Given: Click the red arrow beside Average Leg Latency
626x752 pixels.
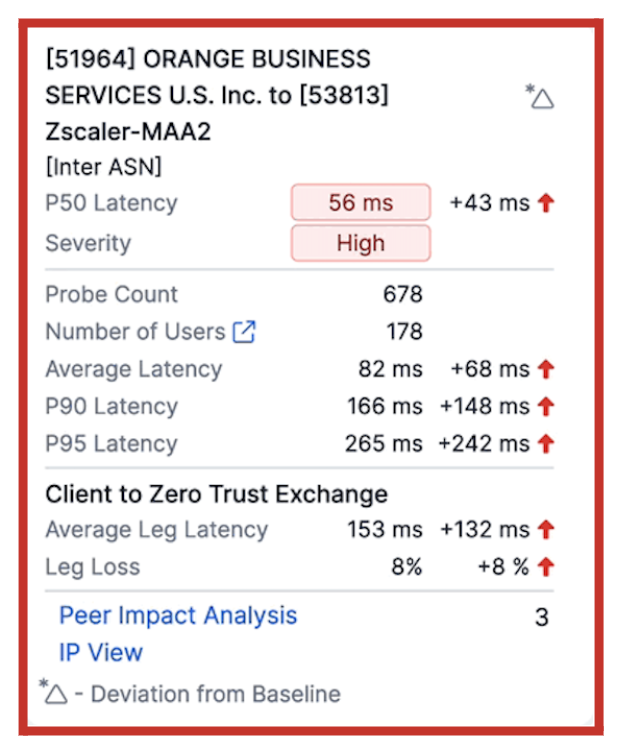Looking at the screenshot, I should pos(545,530).
